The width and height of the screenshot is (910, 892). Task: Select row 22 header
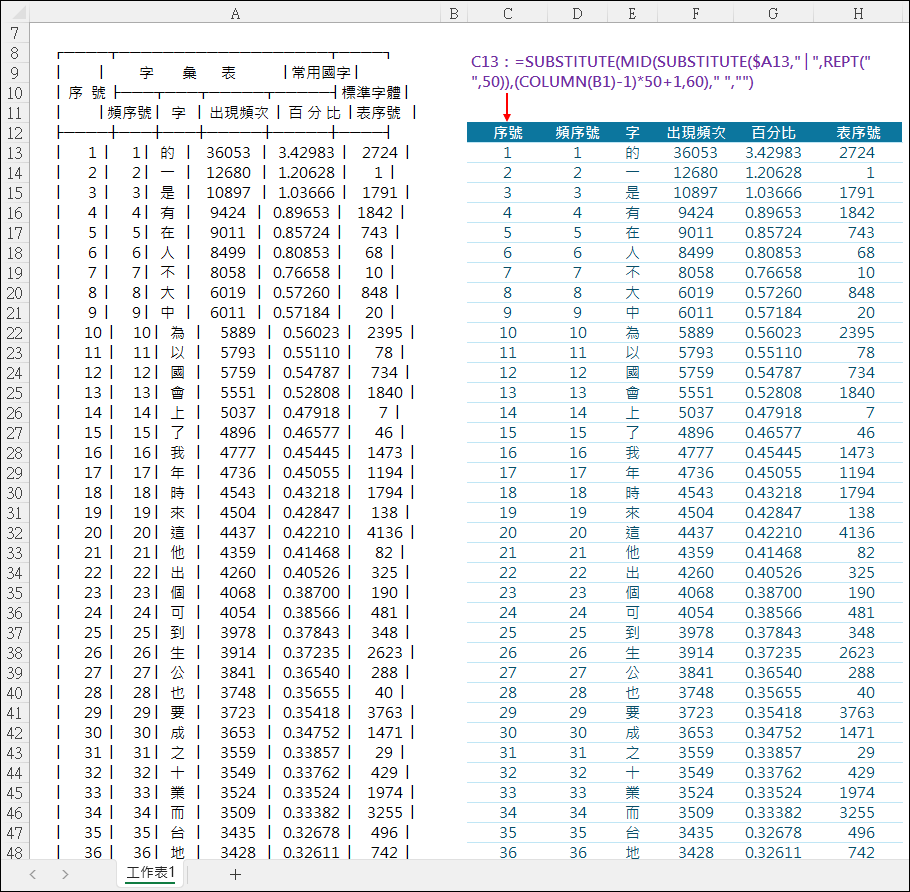coord(15,333)
